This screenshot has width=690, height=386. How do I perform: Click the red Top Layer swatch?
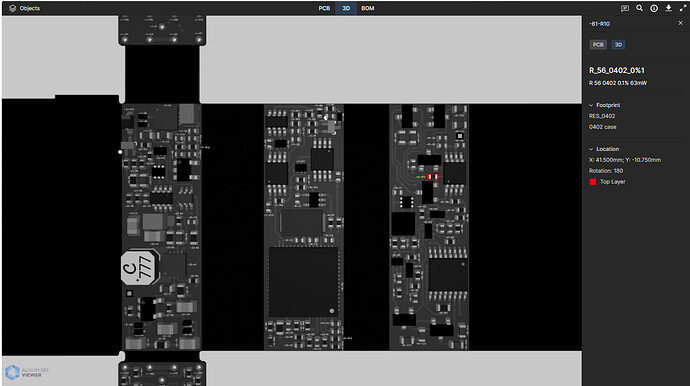click(593, 182)
